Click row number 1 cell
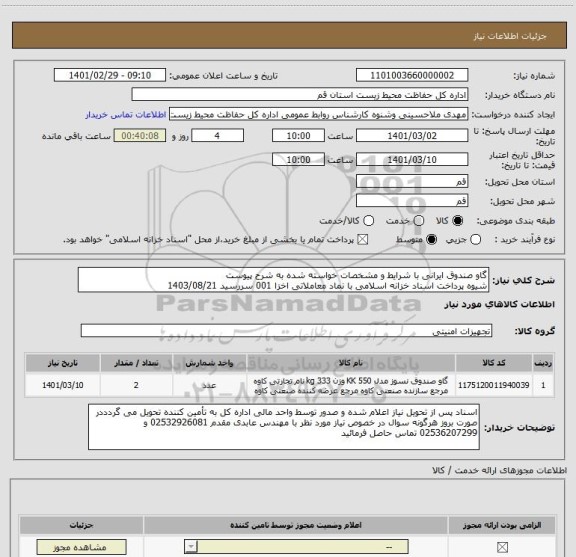Image resolution: width=576 pixels, height=557 pixels. click(543, 385)
